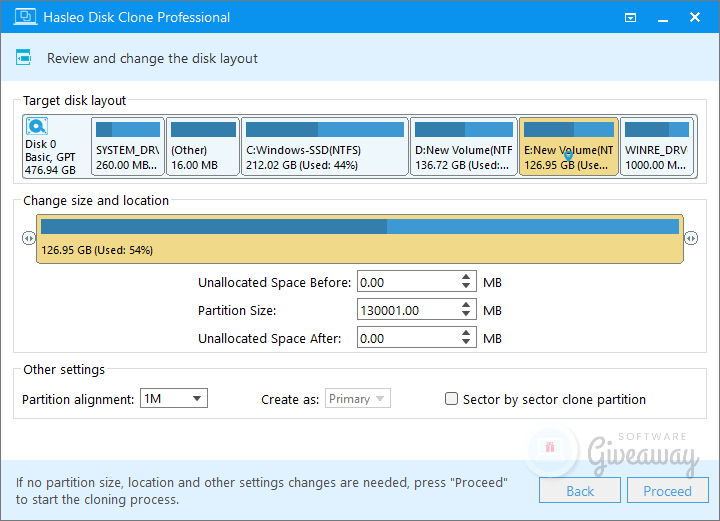
Task: Decrease the Partition Size value
Action: [x=466, y=314]
